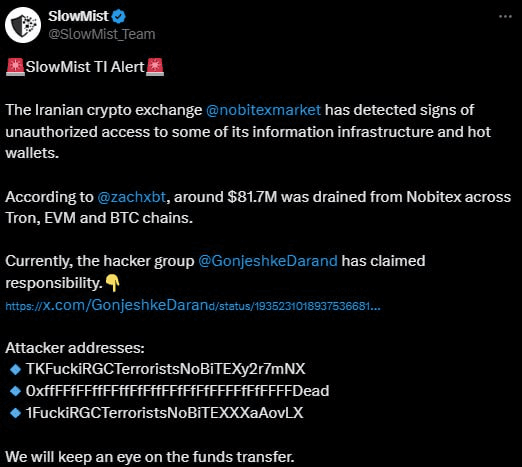The height and width of the screenshot is (467, 522).
Task: Click the SlowMist display name
Action: 78,16
